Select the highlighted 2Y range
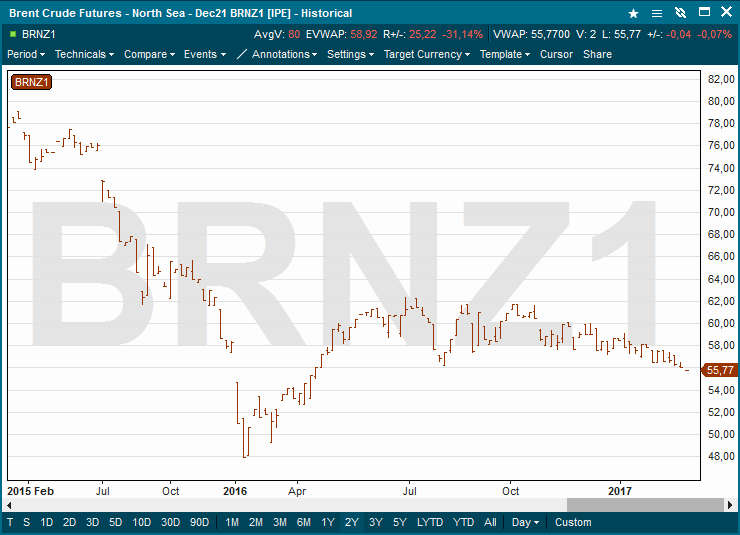The width and height of the screenshot is (740, 535). tap(352, 522)
